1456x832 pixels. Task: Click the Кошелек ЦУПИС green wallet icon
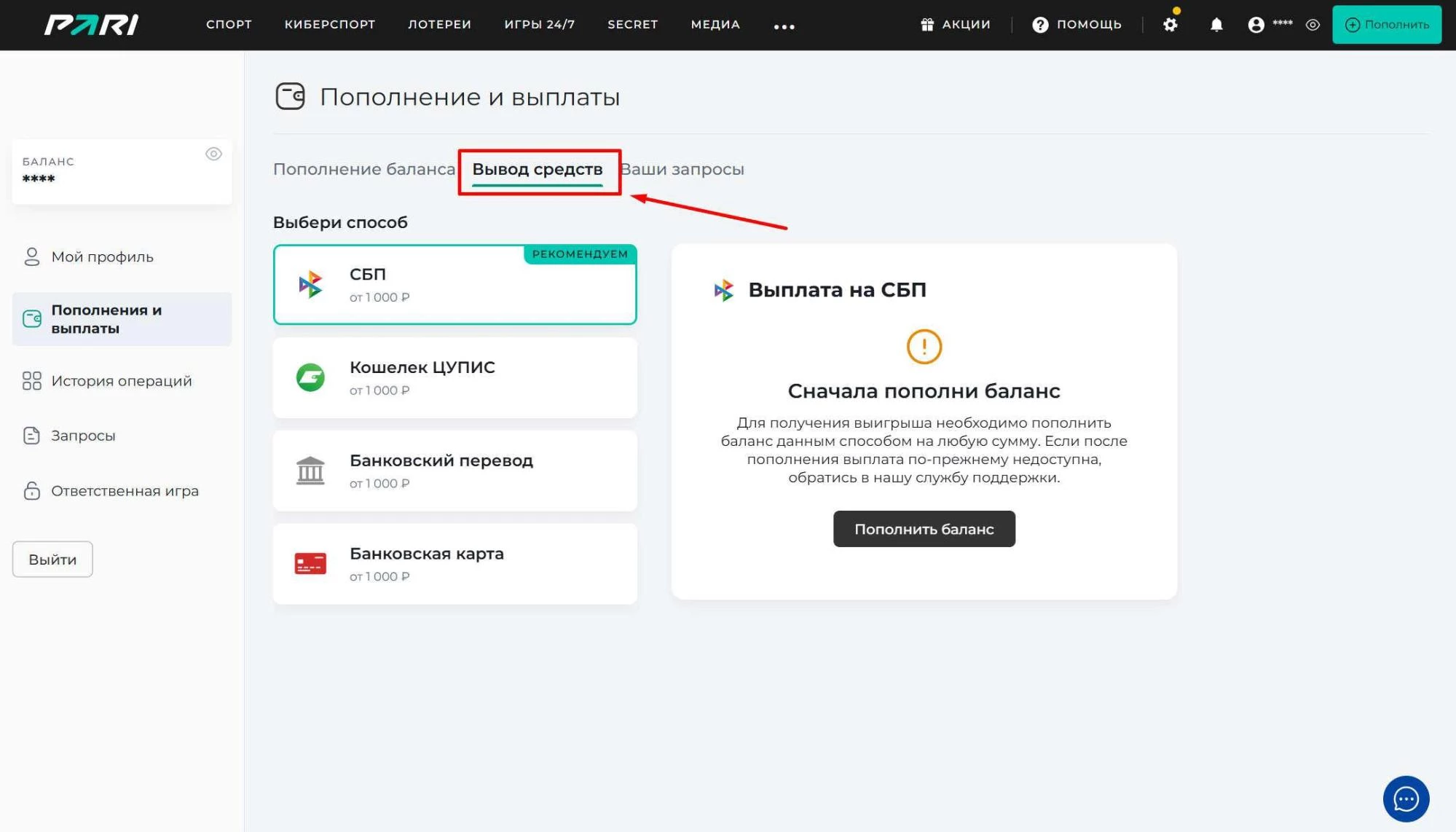point(311,377)
